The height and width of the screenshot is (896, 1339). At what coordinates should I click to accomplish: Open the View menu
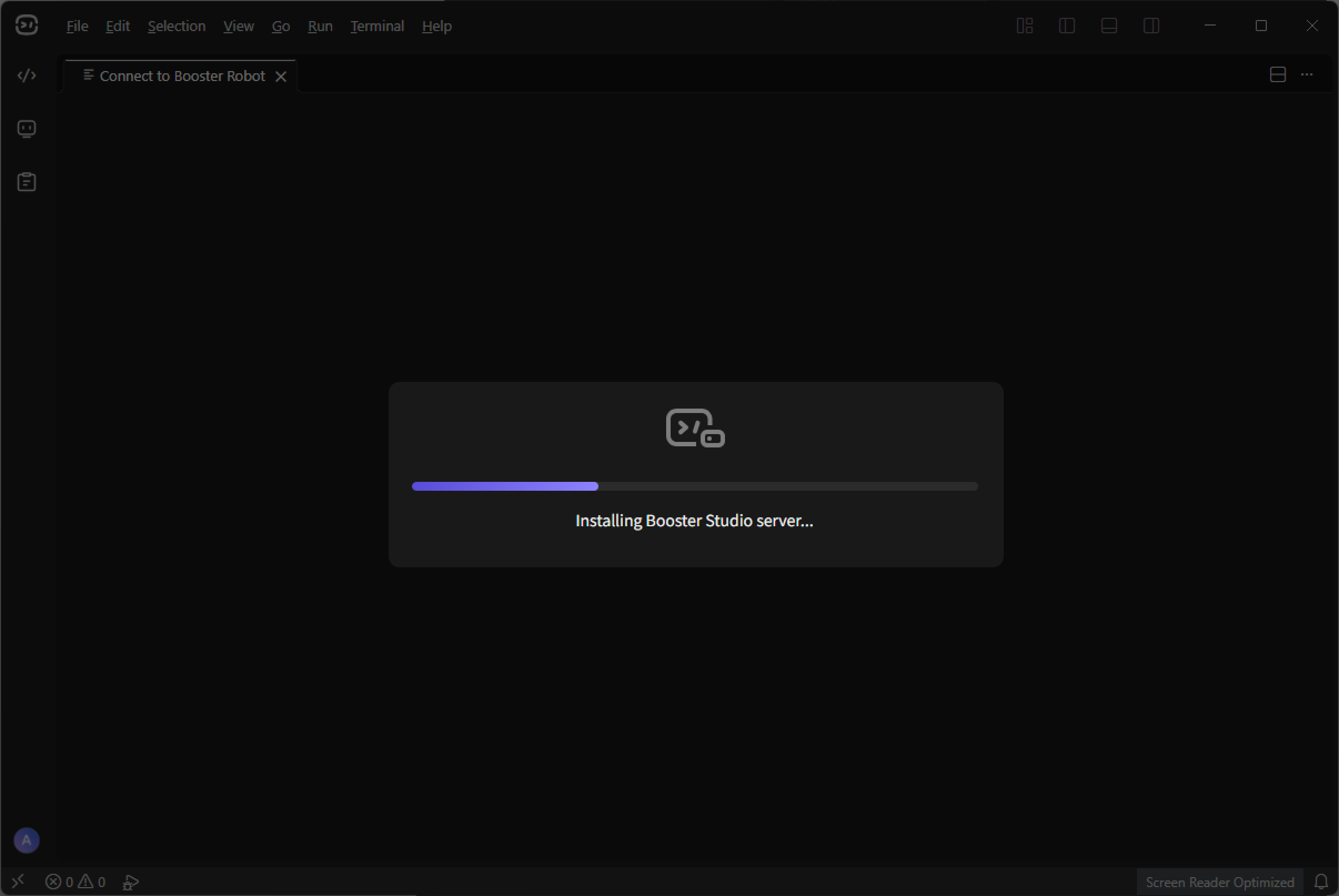(238, 26)
